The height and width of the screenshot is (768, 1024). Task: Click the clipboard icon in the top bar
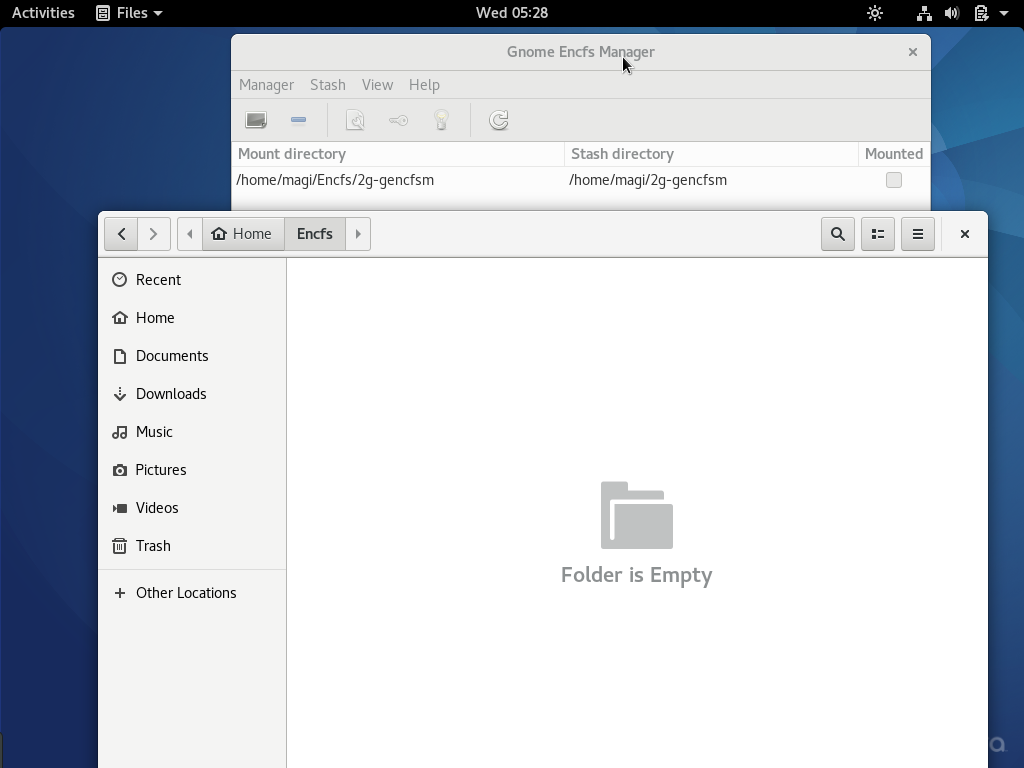pyautogui.click(x=981, y=13)
